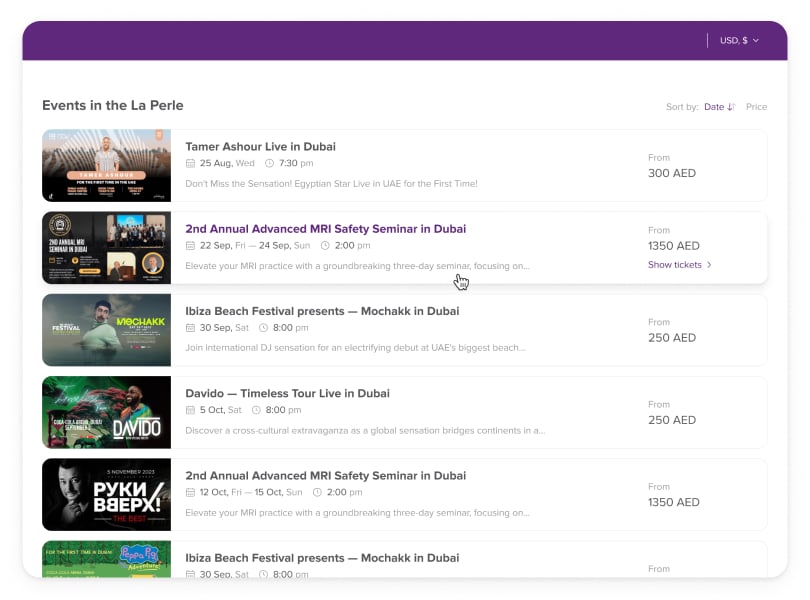810x600 pixels.
Task: Select the 300 AED price of Tamer Ashour
Action: point(672,173)
